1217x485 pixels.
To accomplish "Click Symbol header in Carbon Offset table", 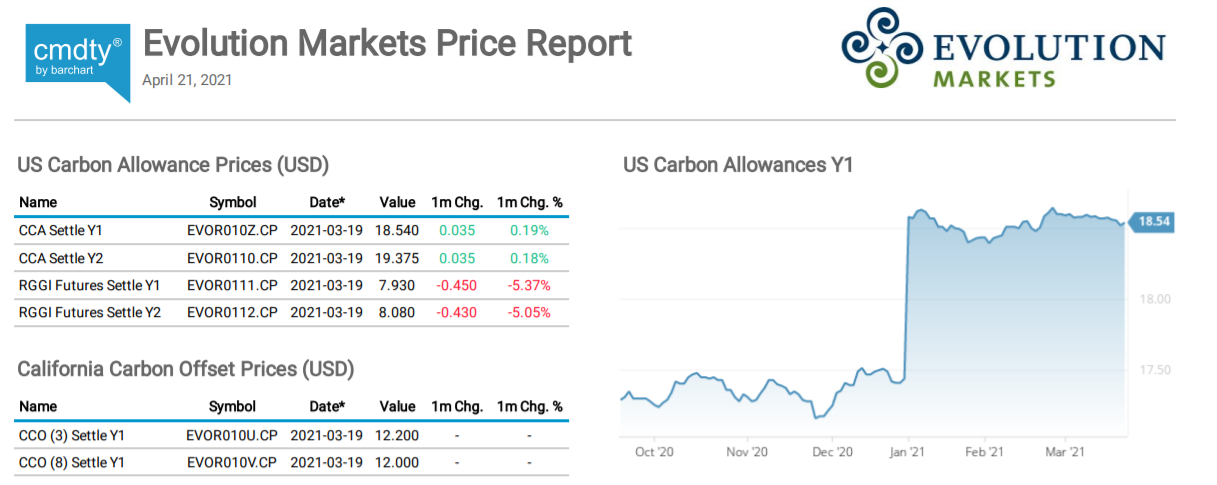I will [232, 407].
